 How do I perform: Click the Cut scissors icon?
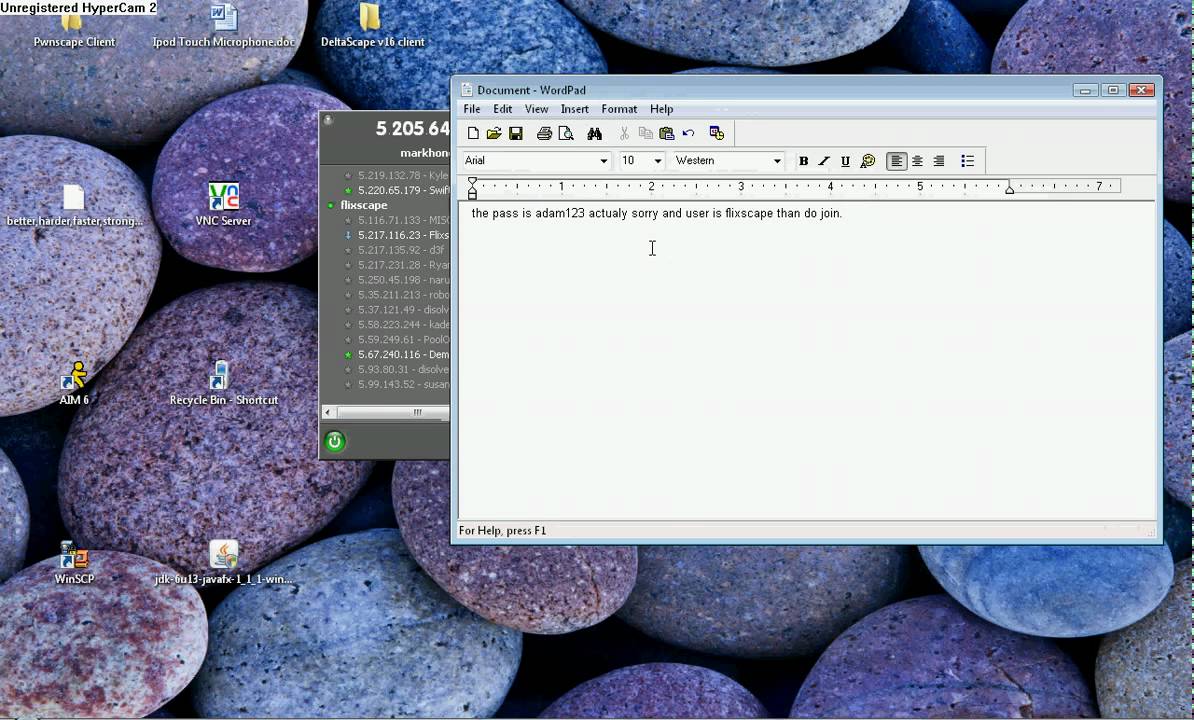624,134
